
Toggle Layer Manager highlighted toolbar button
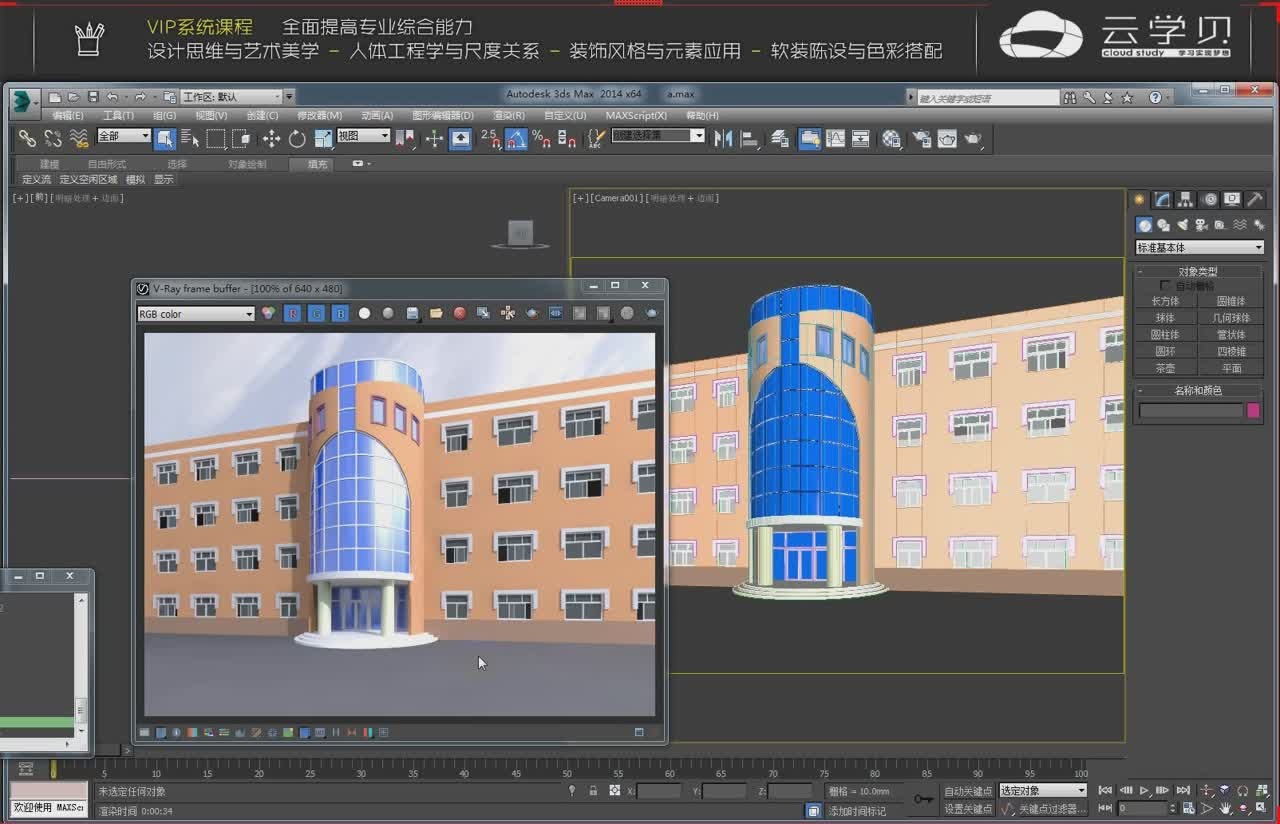tap(810, 139)
